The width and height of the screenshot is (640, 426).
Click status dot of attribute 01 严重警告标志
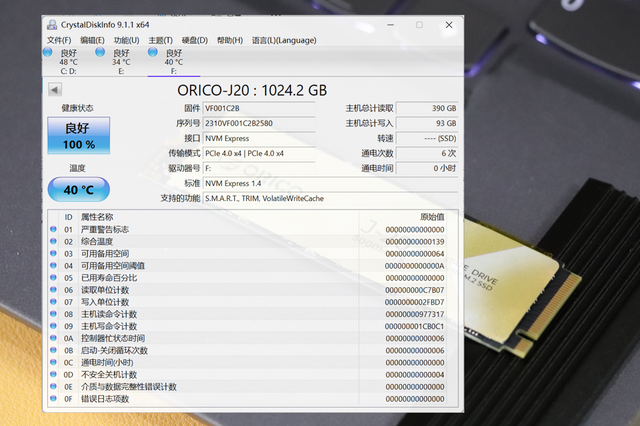click(x=53, y=229)
